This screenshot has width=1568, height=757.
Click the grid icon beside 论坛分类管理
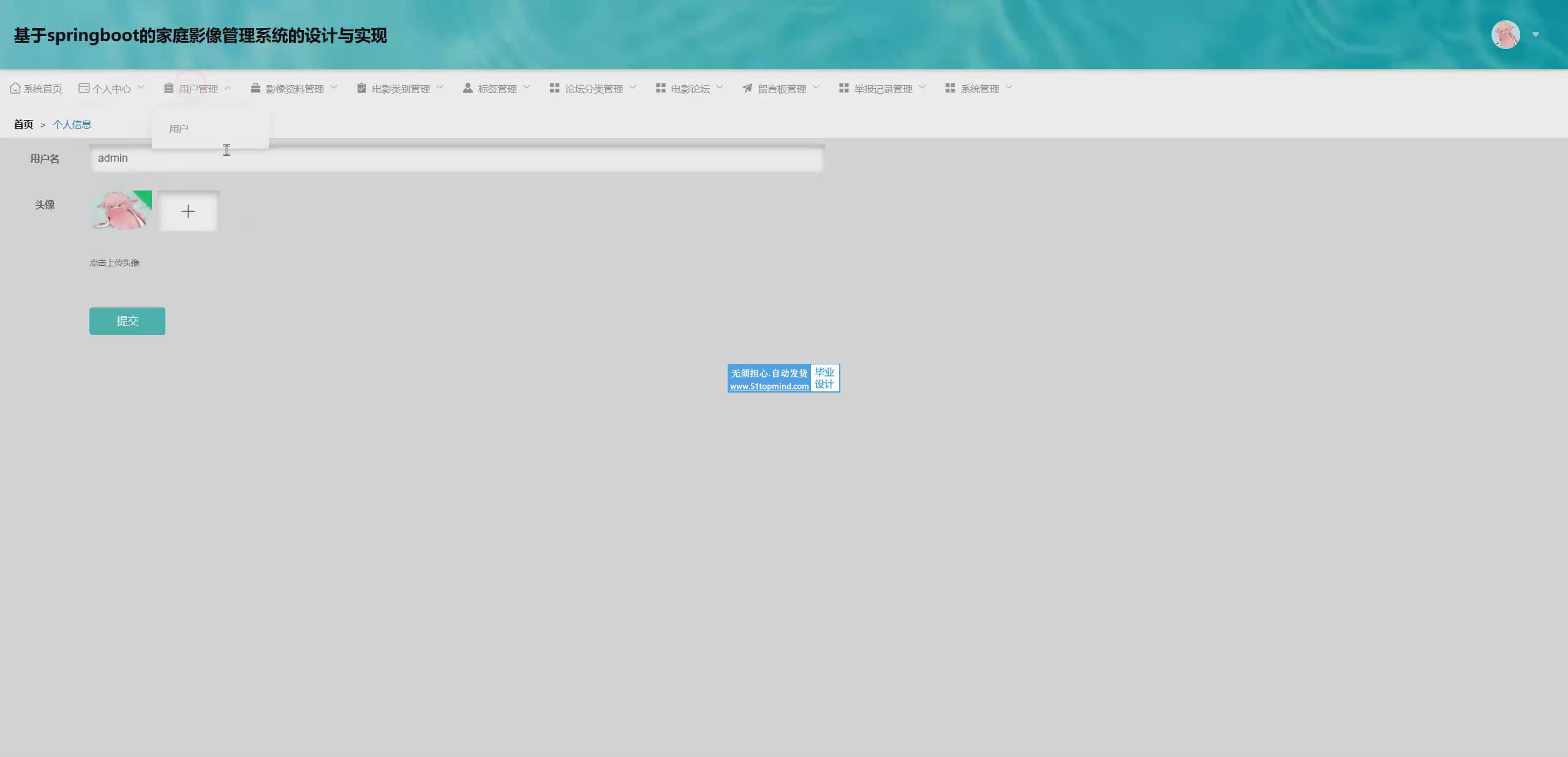(x=554, y=88)
